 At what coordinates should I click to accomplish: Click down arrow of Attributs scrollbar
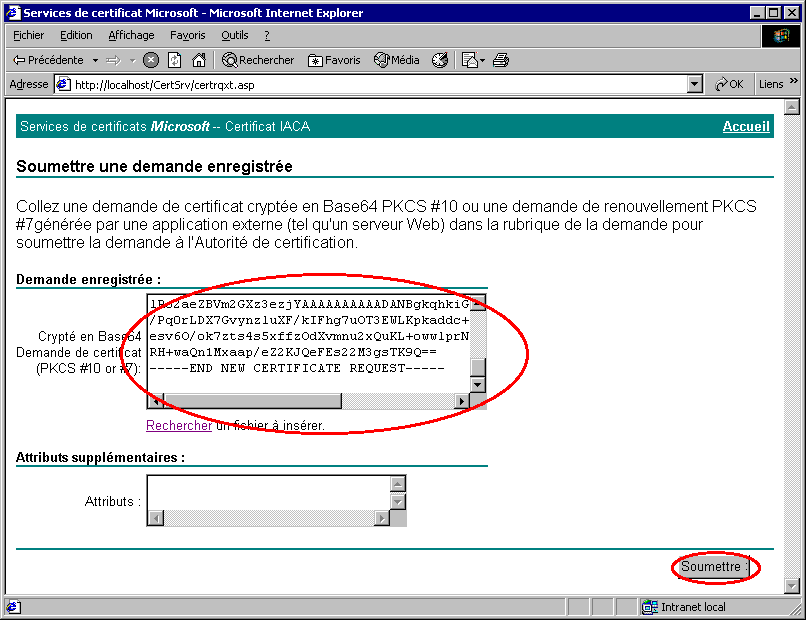point(398,501)
